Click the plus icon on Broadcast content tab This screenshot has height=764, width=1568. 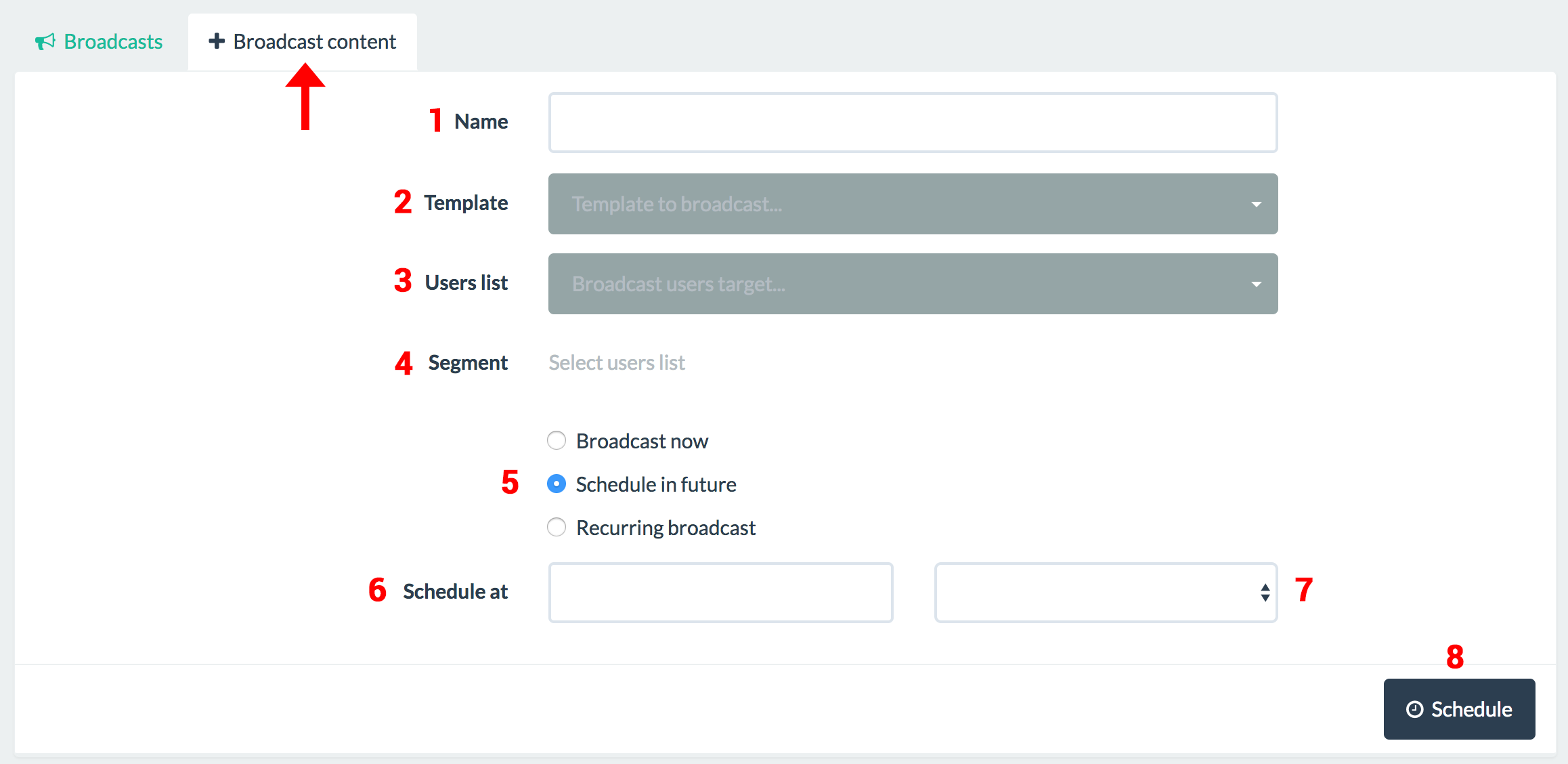217,41
